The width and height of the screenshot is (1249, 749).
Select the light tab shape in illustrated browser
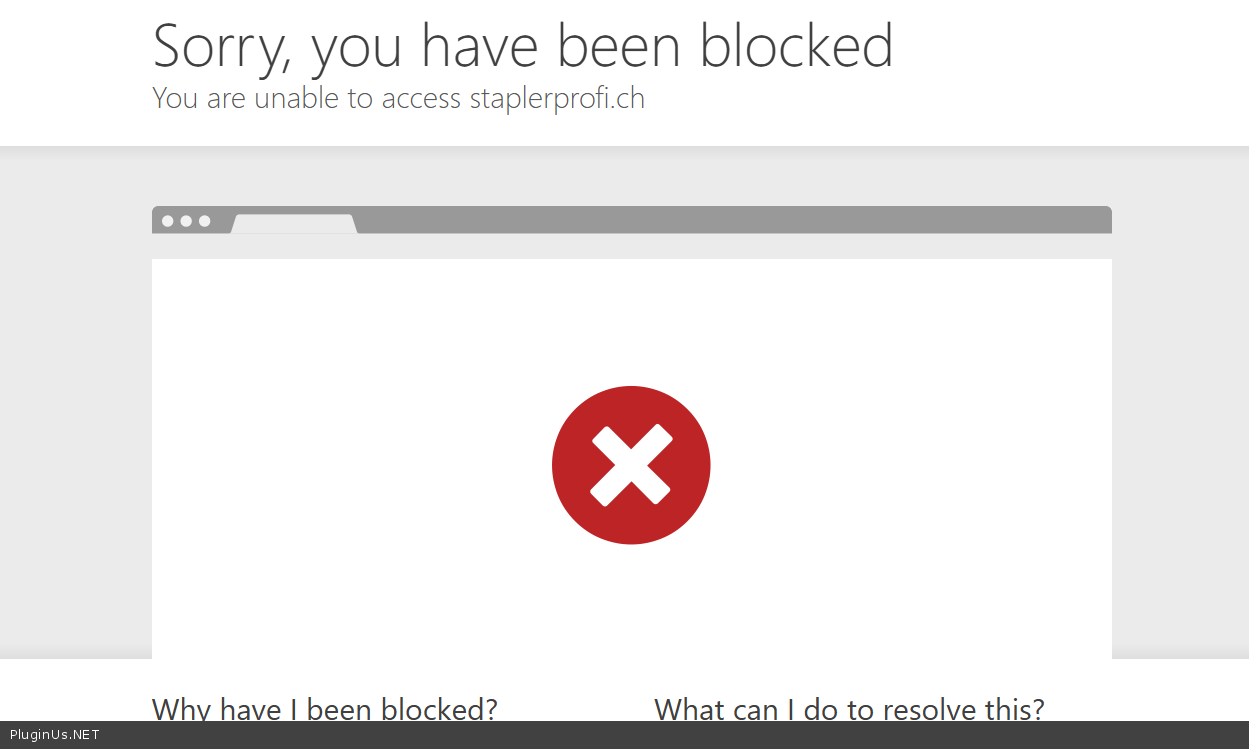point(294,224)
